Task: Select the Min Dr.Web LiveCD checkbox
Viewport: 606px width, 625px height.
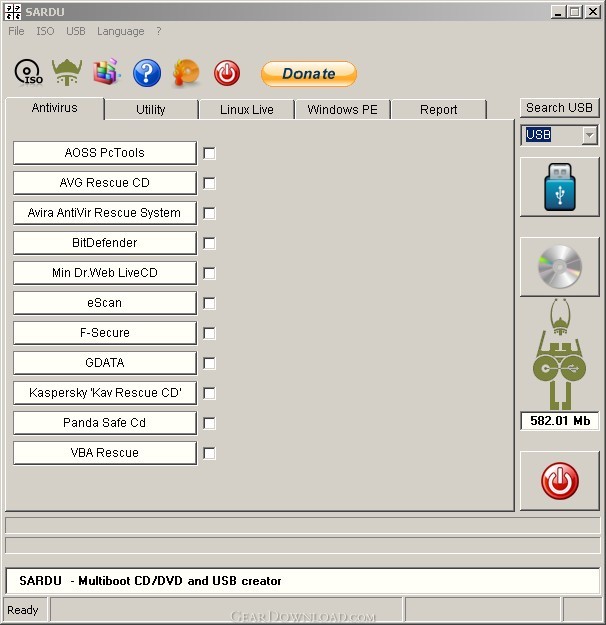Action: tap(209, 273)
